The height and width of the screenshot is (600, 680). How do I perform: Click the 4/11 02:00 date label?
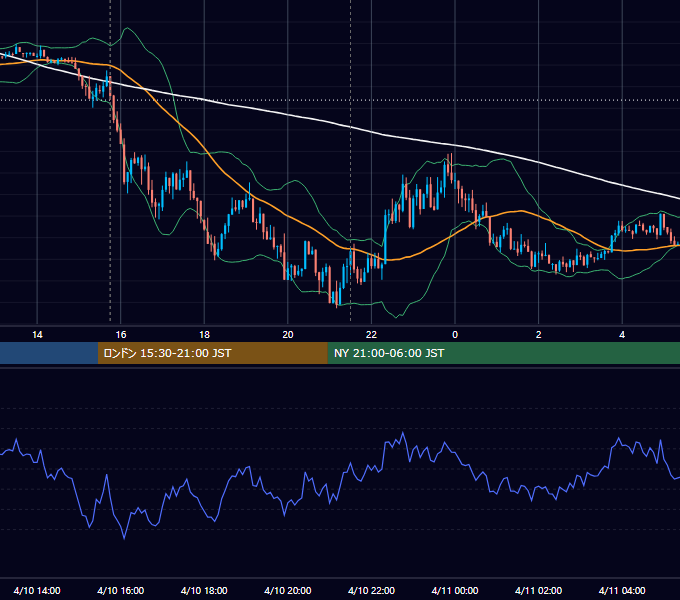pyautogui.click(x=538, y=590)
